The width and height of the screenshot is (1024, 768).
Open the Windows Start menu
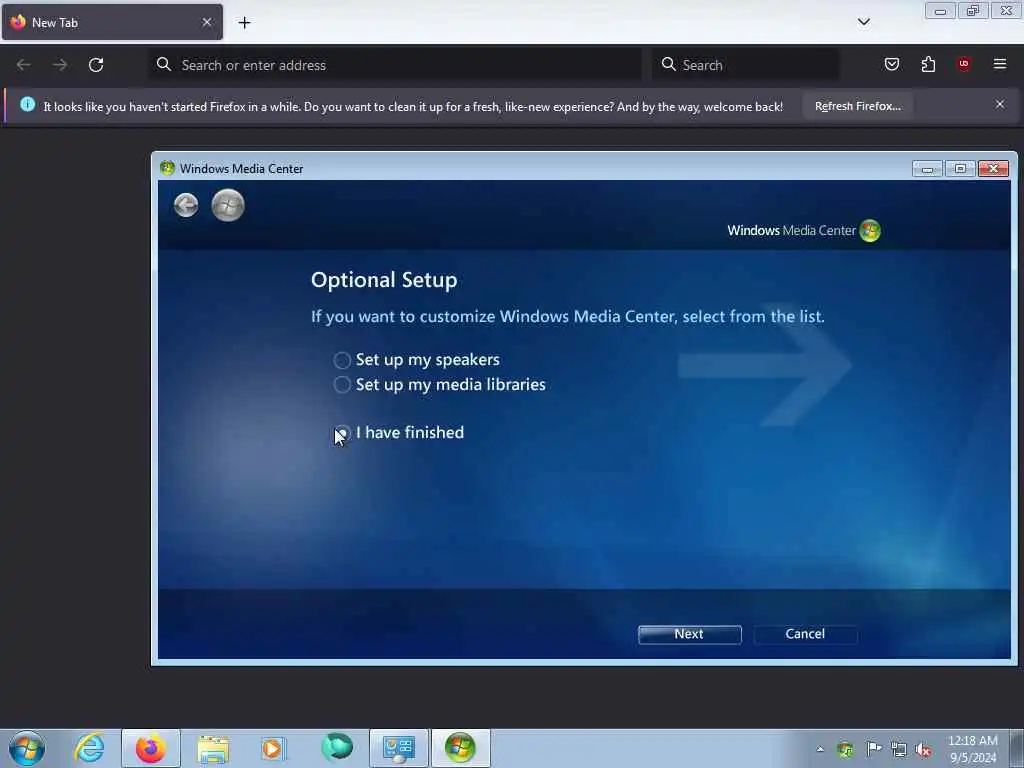coord(27,748)
